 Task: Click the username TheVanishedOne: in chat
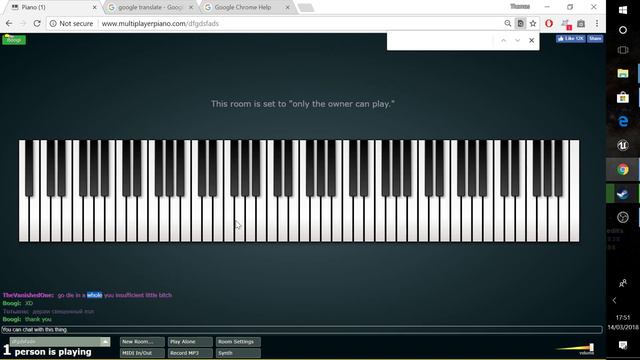tap(28, 295)
